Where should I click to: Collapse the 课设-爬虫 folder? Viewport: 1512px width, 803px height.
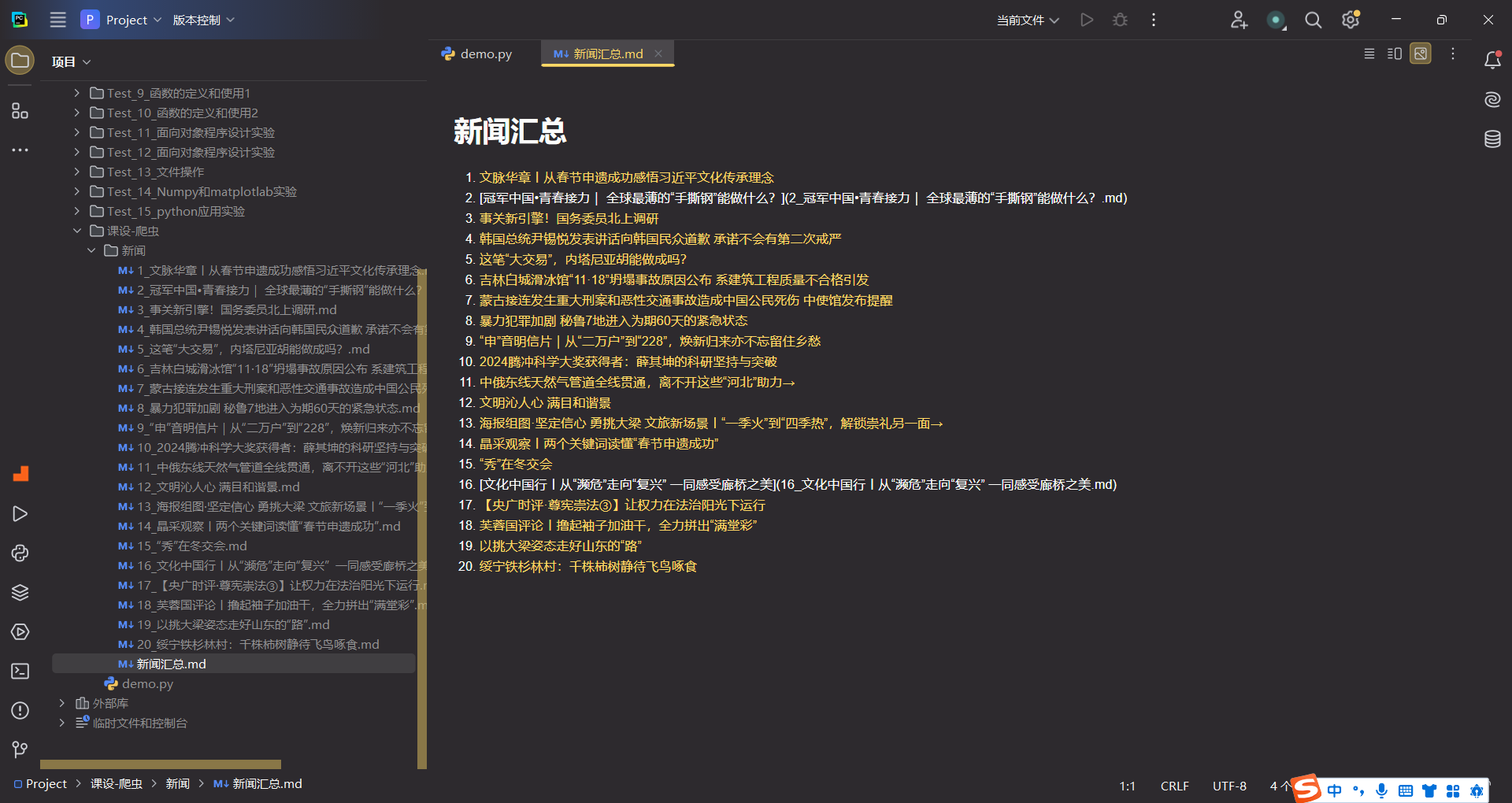pos(77,231)
